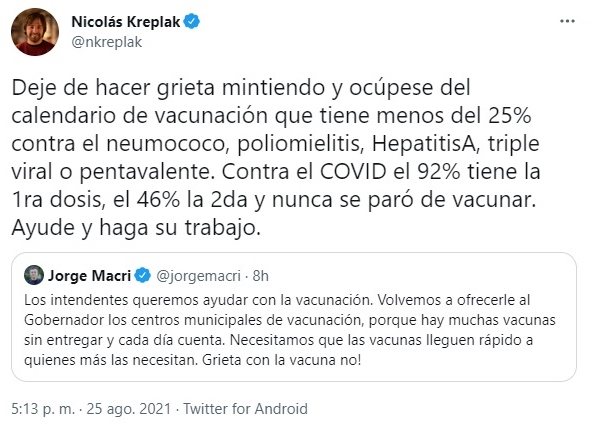Open the quoted tweet about vacunación
Image resolution: width=593 pixels, height=431 pixels.
pyautogui.click(x=294, y=317)
